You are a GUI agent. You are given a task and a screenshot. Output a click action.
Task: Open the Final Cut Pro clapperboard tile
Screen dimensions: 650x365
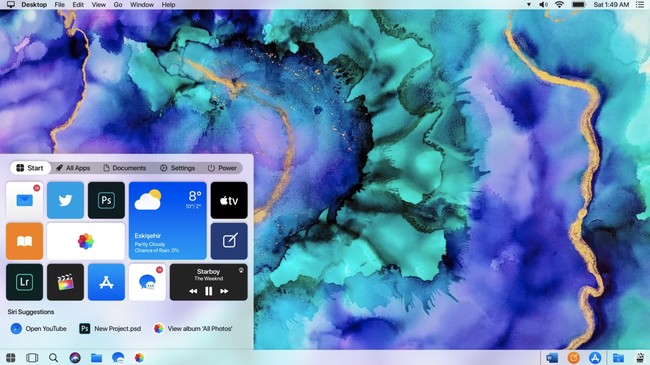65,282
